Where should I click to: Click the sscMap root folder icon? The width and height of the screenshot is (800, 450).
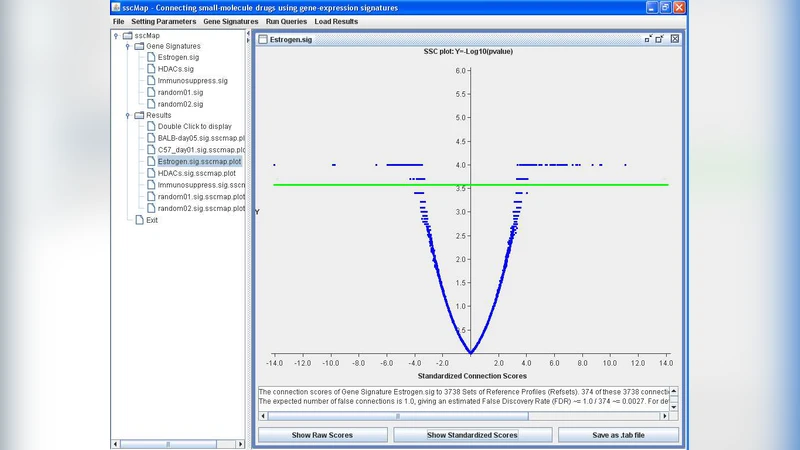pyautogui.click(x=127, y=35)
